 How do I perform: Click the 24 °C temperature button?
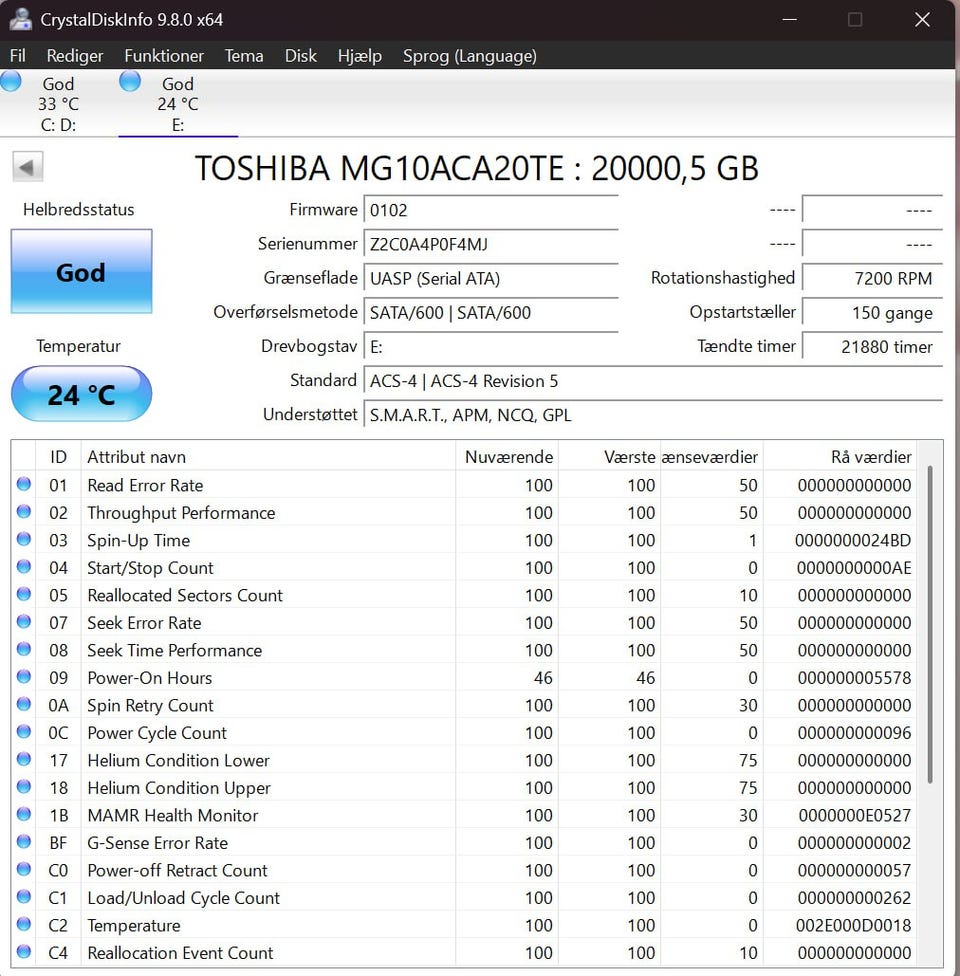(81, 394)
